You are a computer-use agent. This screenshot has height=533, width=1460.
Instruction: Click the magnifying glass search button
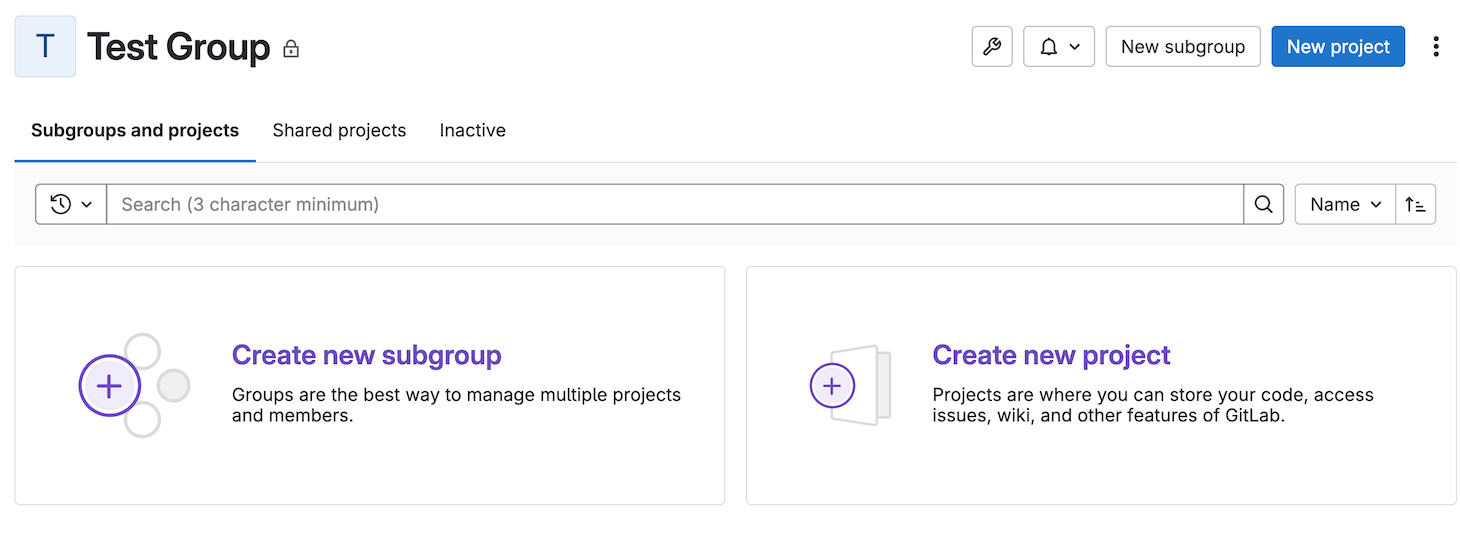pyautogui.click(x=1263, y=204)
